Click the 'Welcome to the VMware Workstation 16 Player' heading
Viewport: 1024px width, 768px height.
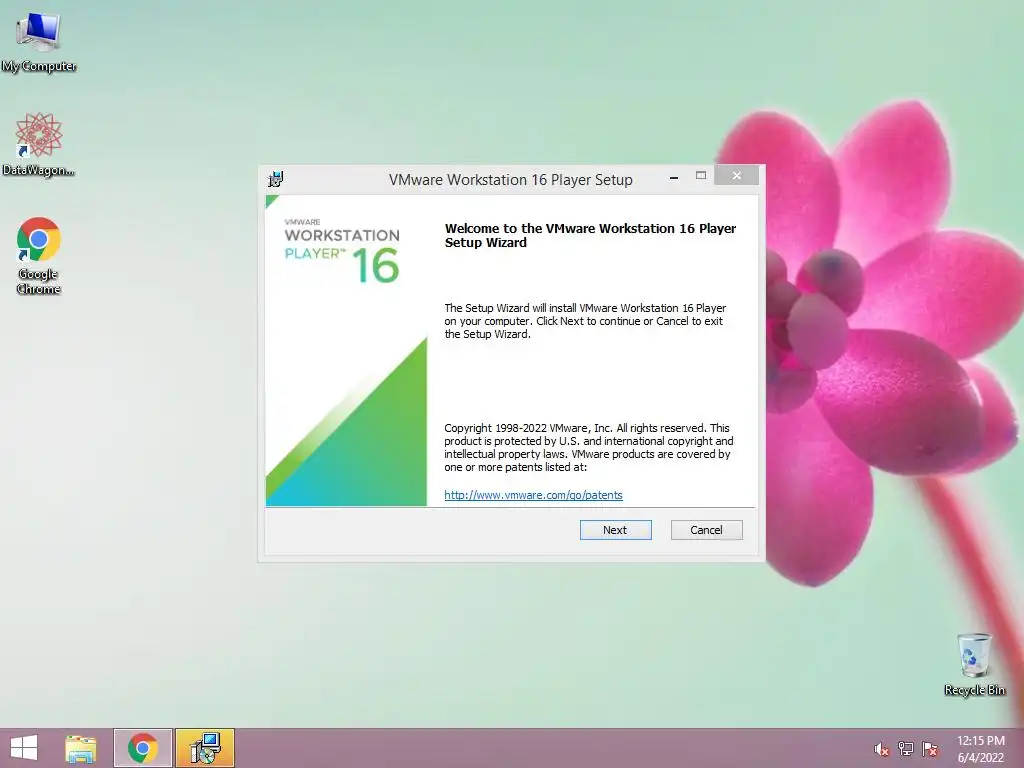click(590, 235)
